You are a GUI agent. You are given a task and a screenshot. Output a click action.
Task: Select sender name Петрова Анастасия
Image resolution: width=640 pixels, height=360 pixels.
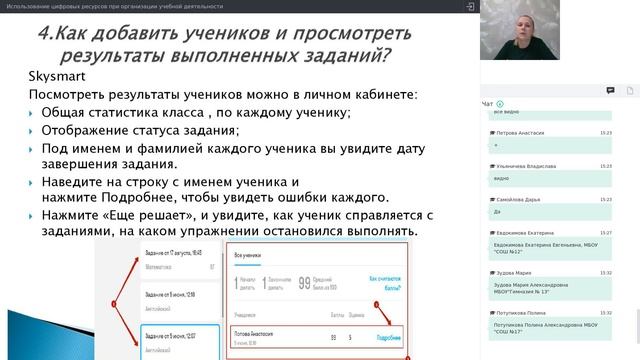pos(520,133)
